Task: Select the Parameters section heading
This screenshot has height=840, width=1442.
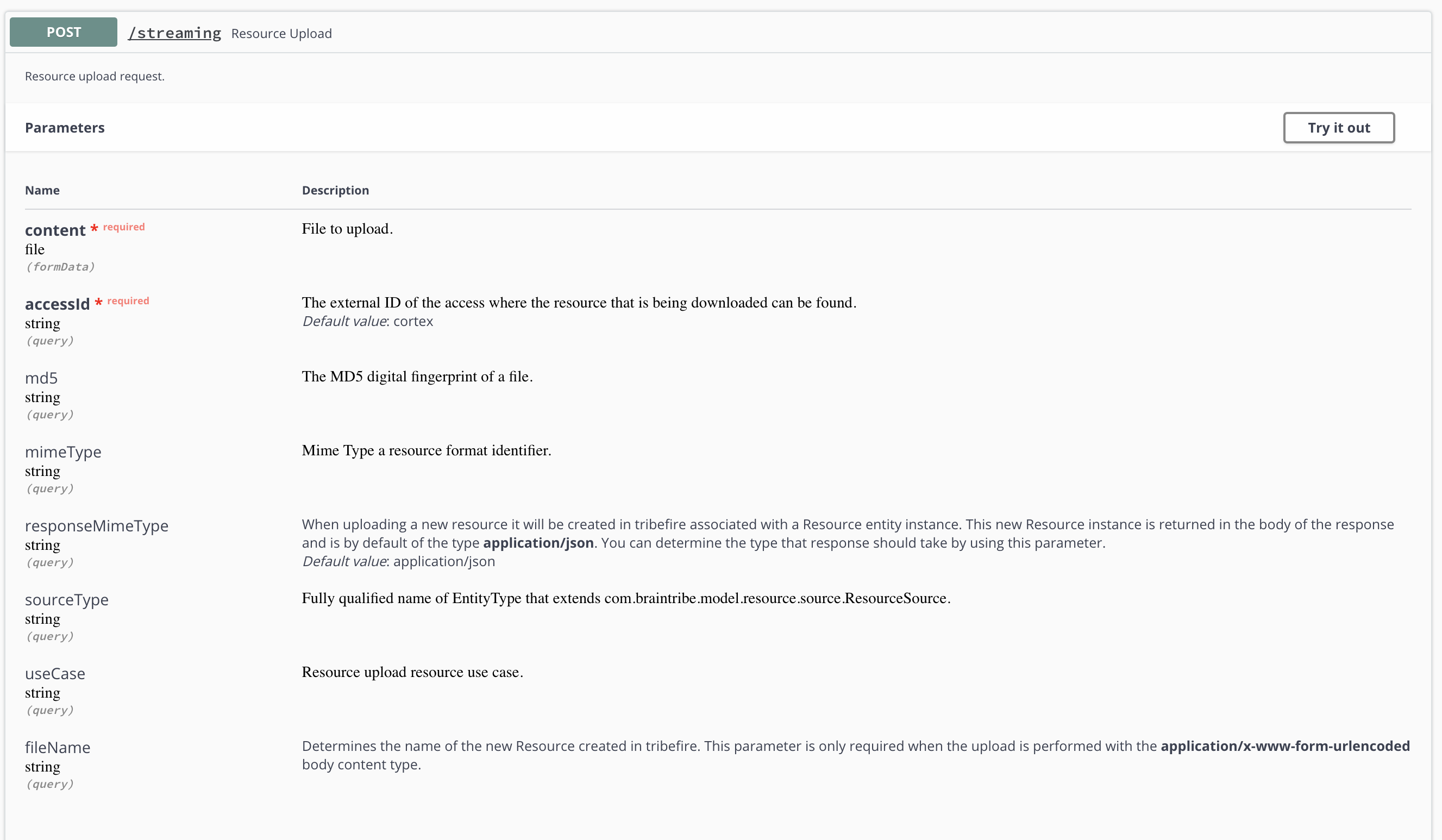Action: tap(65, 128)
